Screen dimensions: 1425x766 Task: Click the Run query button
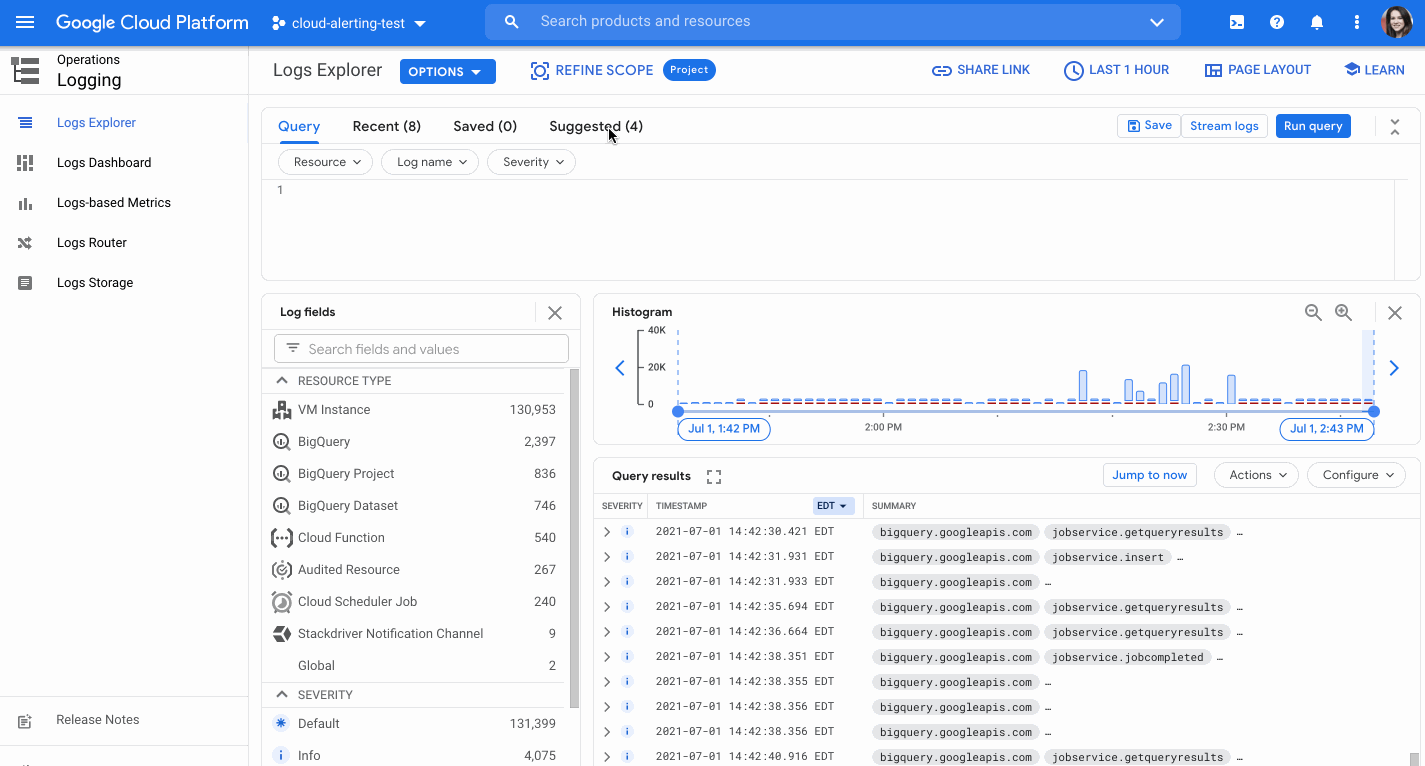(x=1313, y=126)
